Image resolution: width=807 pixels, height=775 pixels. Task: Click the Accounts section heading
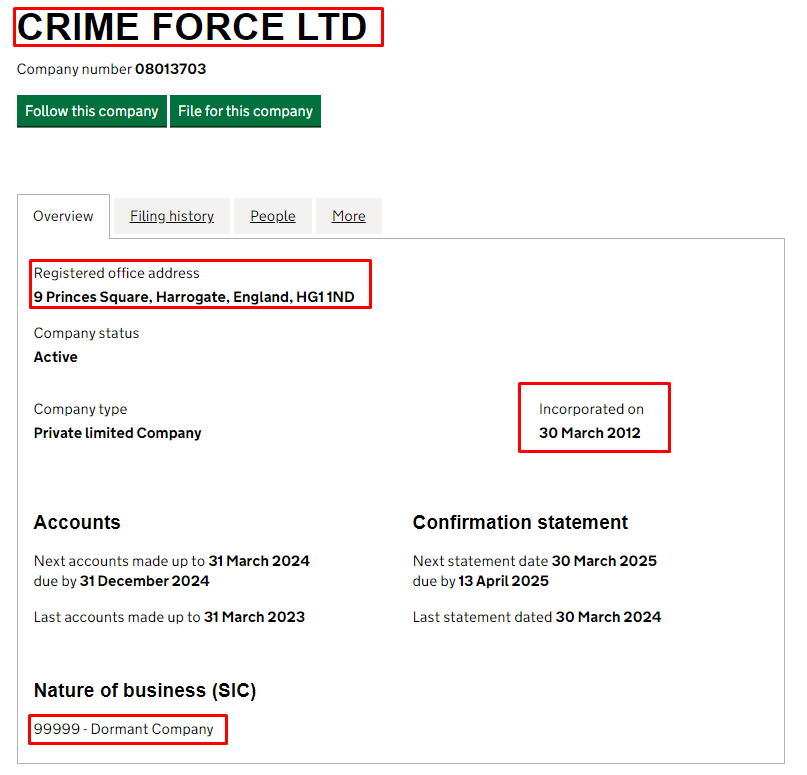[x=77, y=522]
